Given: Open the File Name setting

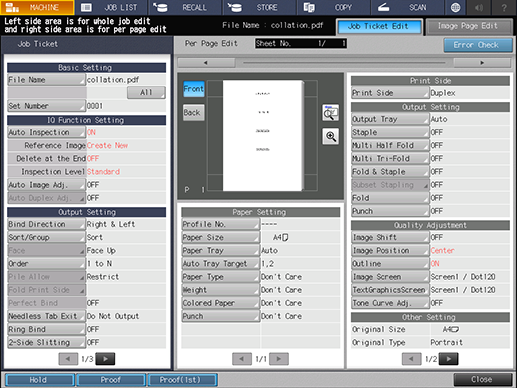Looking at the screenshot, I should coord(46,80).
